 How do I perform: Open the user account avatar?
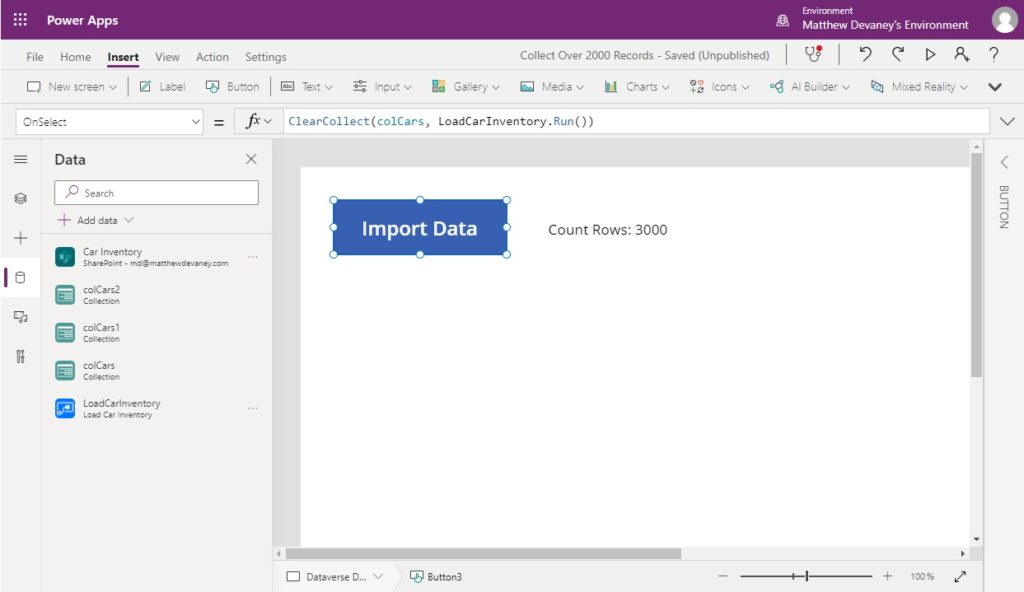[1004, 20]
